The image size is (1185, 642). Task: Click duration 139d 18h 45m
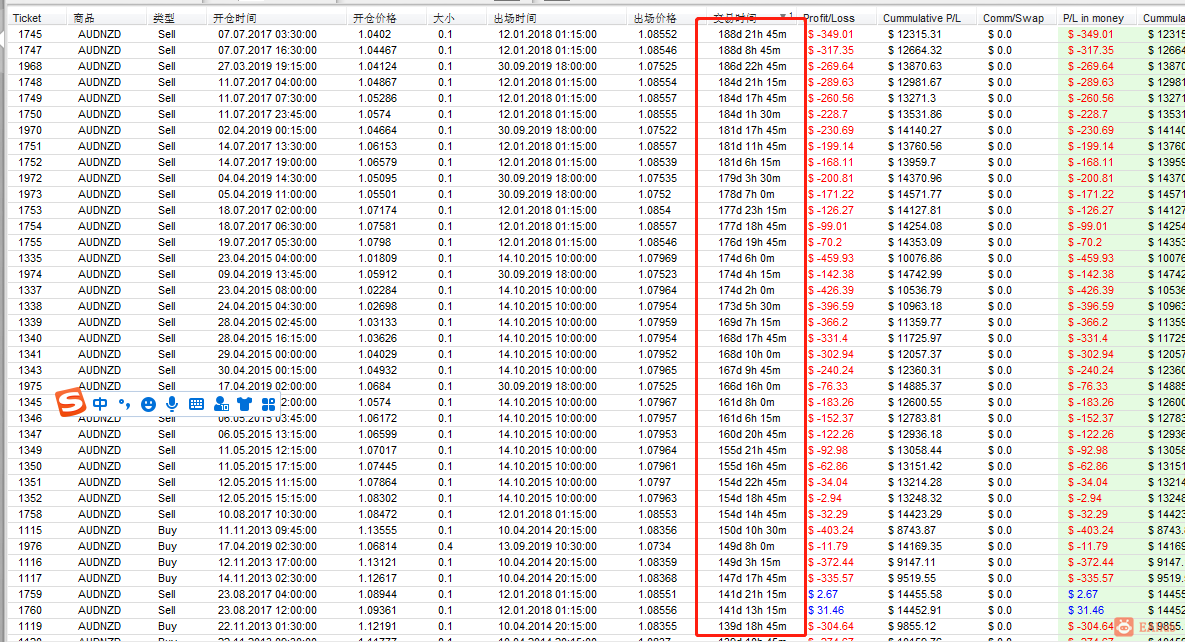click(x=752, y=626)
